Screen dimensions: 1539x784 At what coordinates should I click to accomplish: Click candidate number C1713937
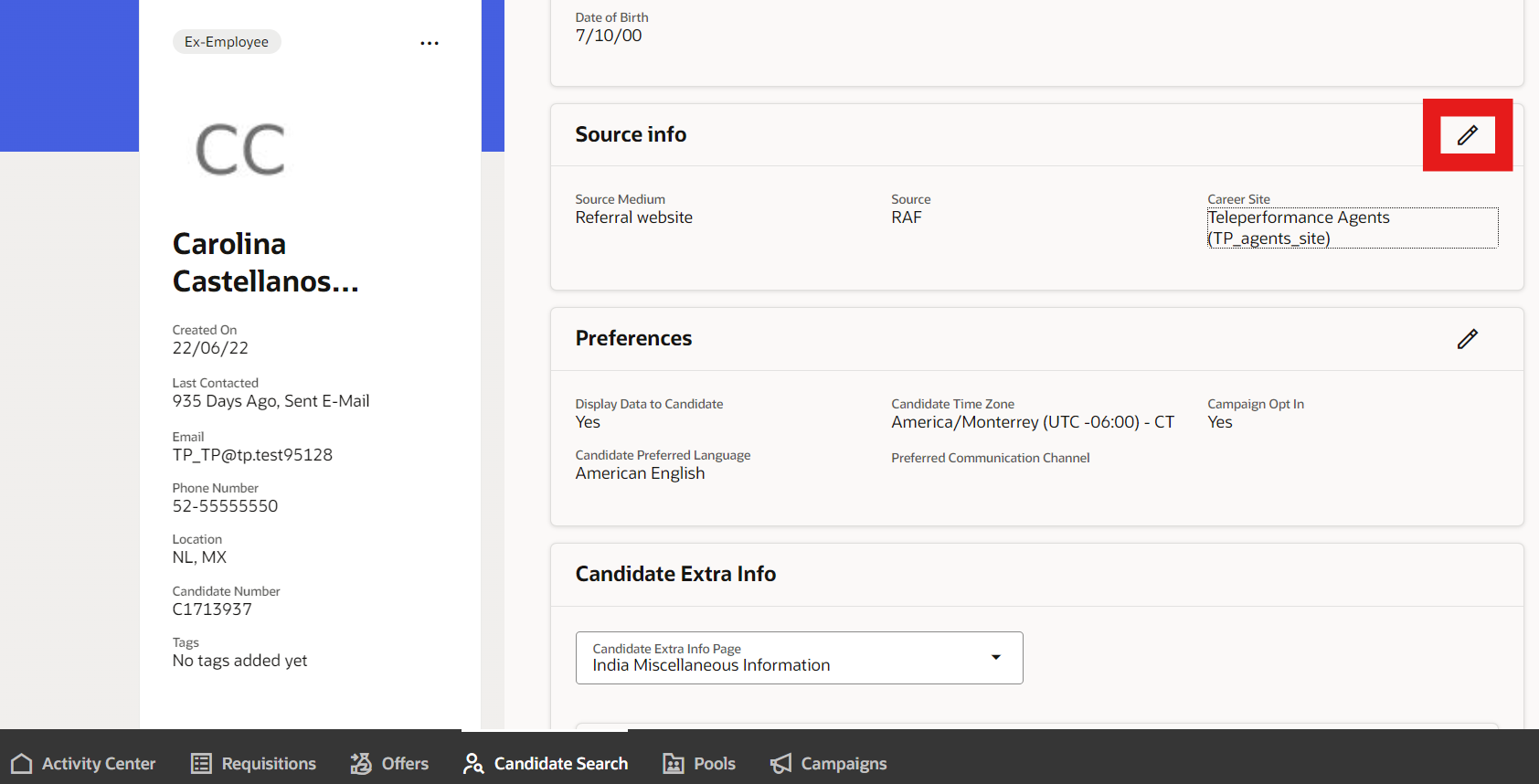click(212, 609)
